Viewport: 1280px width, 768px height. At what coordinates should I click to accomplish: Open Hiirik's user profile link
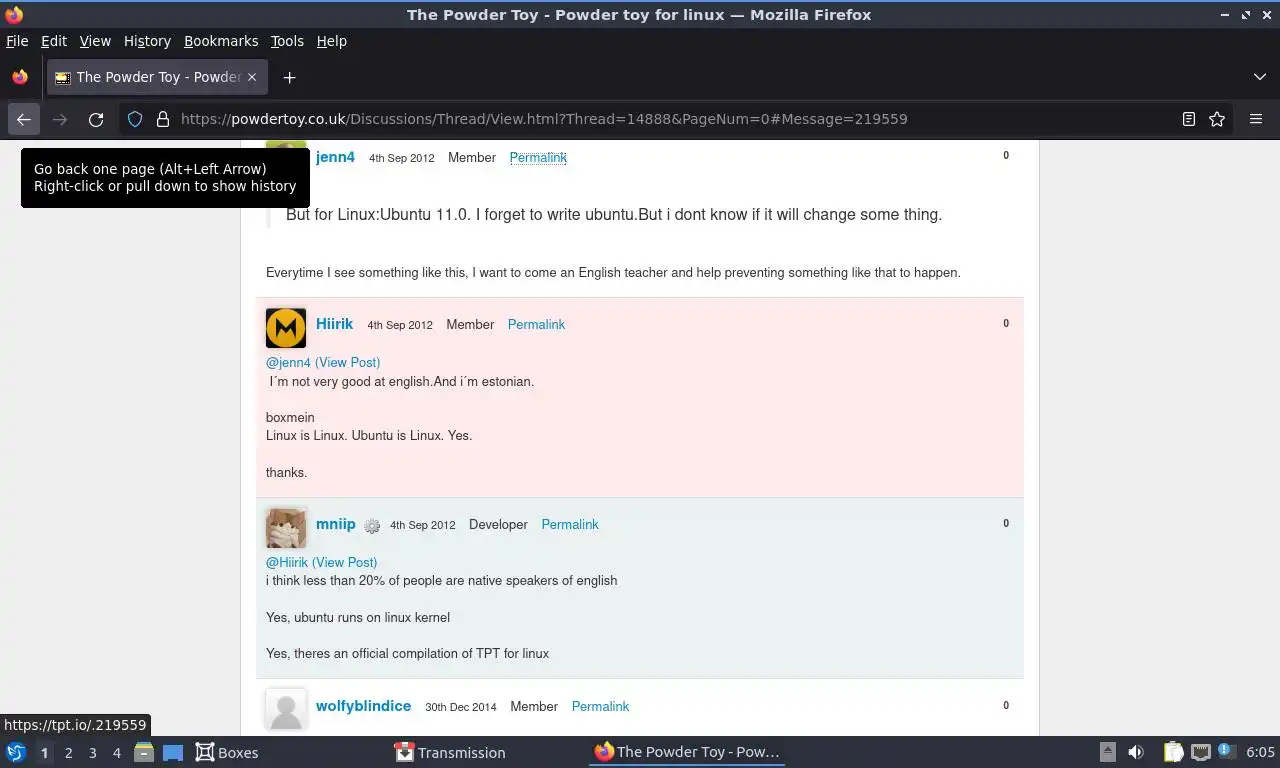click(x=334, y=324)
